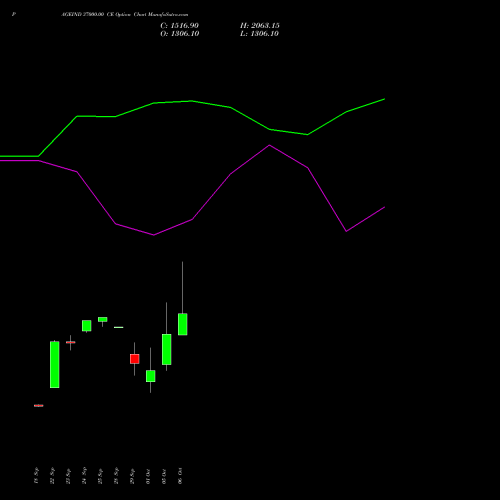This screenshot has height=500, width=500.
Task: Click the 03 Oct date label
Action: click(x=164, y=476)
